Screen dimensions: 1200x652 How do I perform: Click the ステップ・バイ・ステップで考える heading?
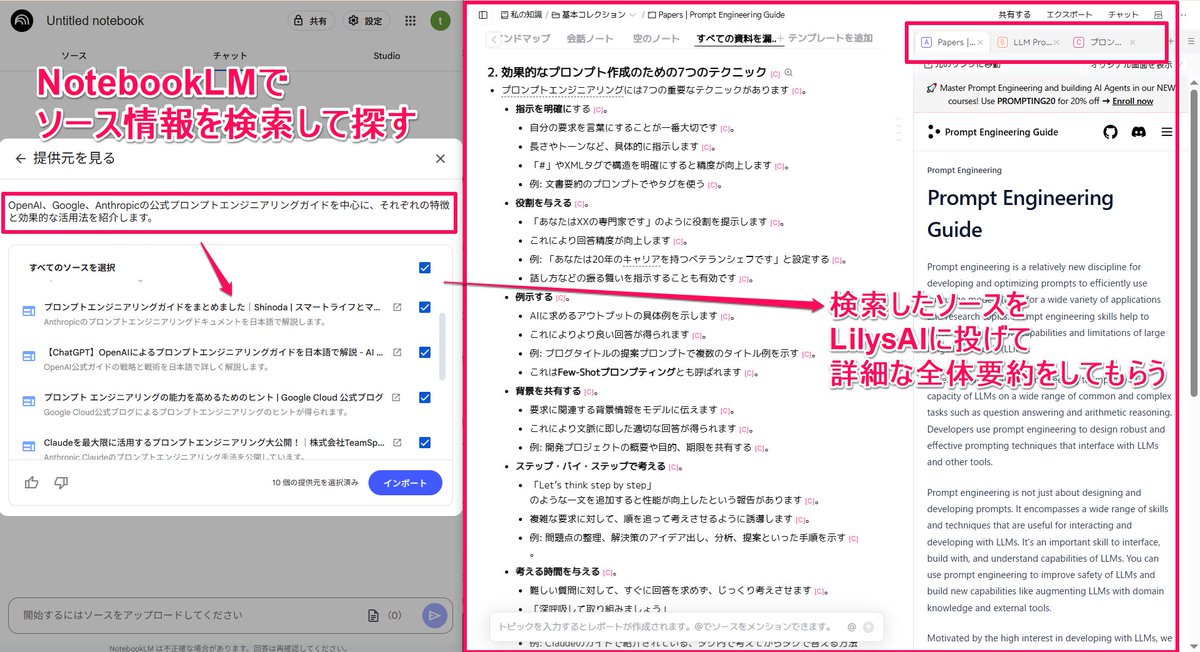590,466
